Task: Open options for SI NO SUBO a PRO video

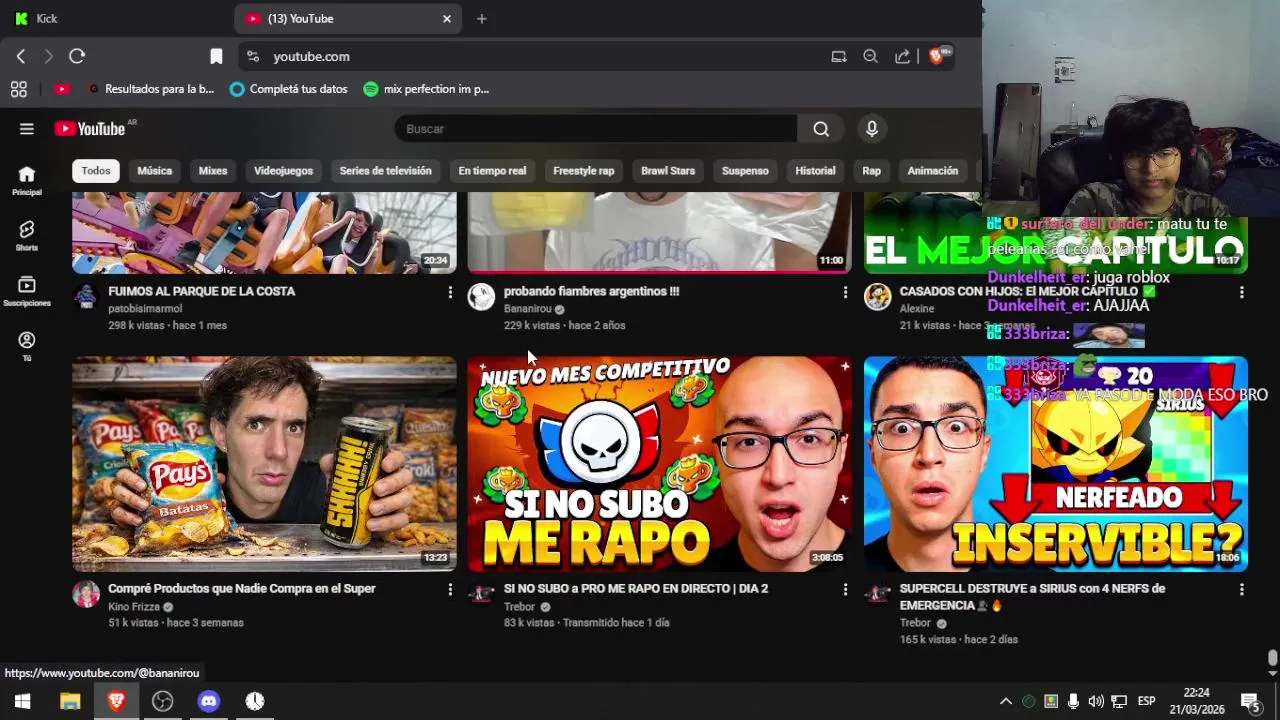Action: pos(845,589)
